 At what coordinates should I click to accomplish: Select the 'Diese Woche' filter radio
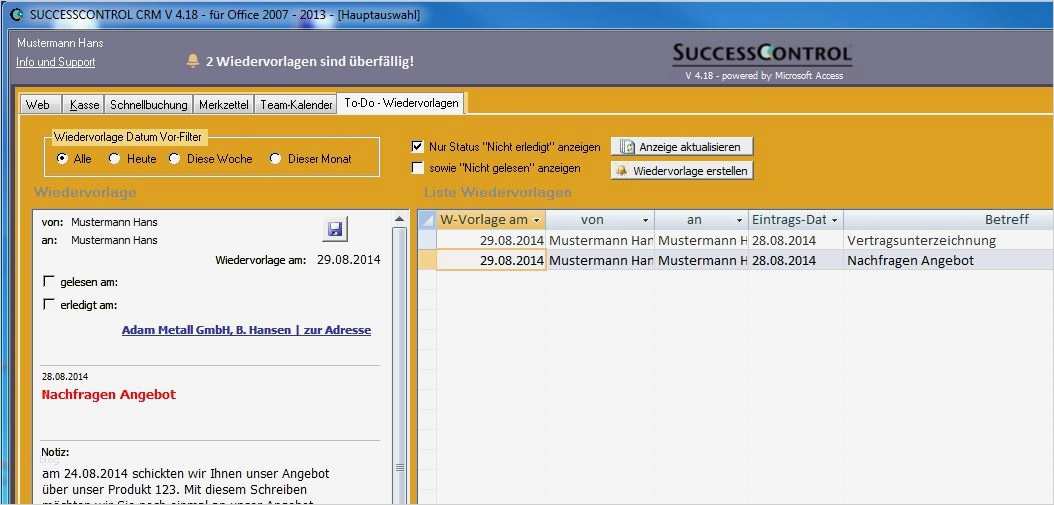coord(174,159)
